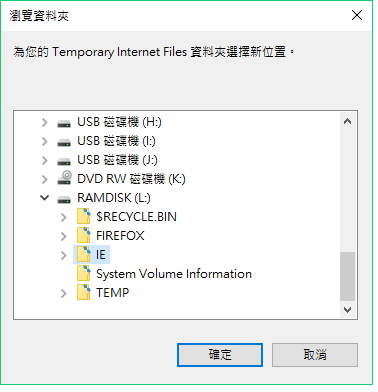
Task: Click the scrollbar down arrow
Action: point(347,310)
